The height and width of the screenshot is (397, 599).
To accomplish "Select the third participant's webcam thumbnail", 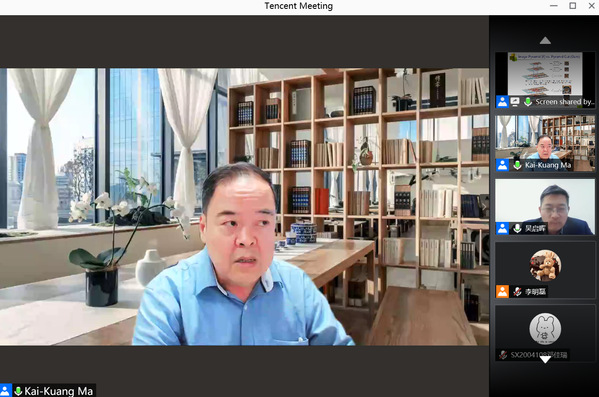I will 545,207.
